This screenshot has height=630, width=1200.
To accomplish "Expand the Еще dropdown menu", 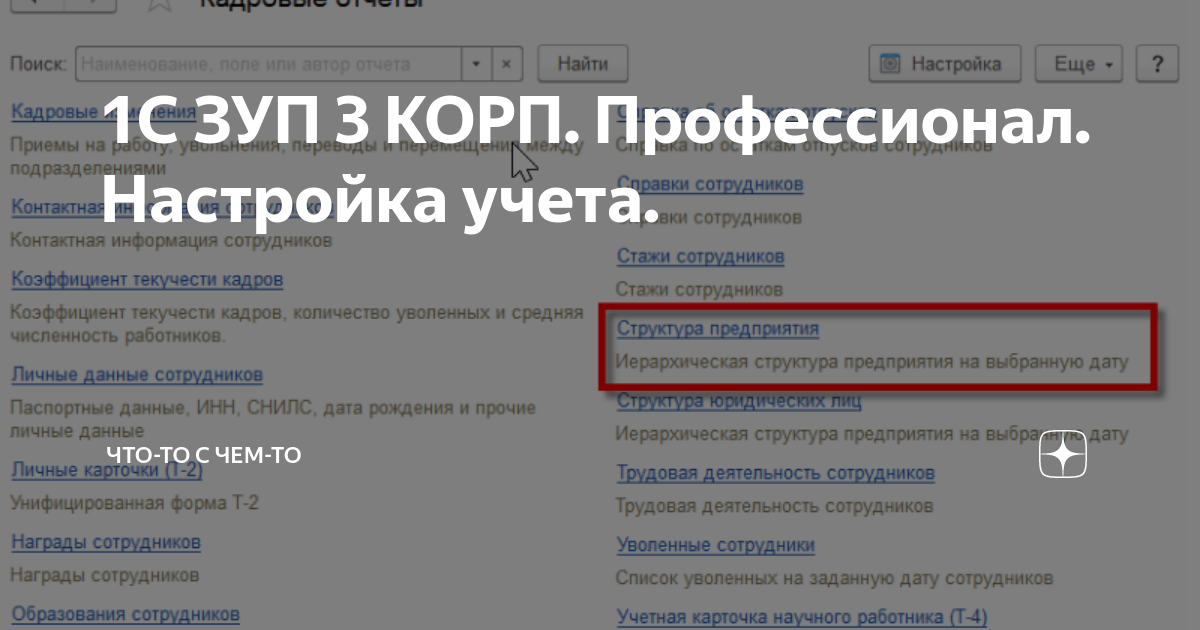I will tap(1078, 64).
